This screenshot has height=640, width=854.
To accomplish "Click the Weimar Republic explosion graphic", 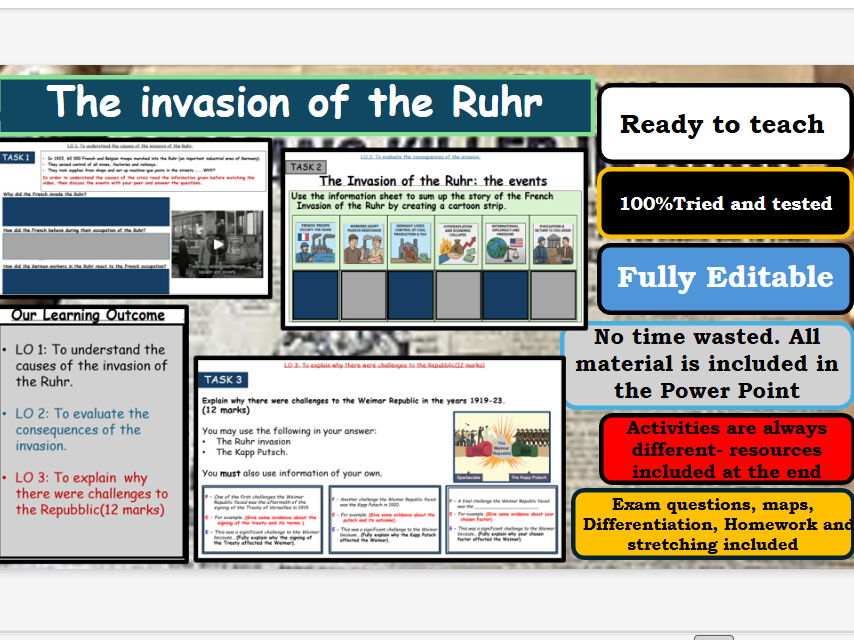I will (500, 445).
